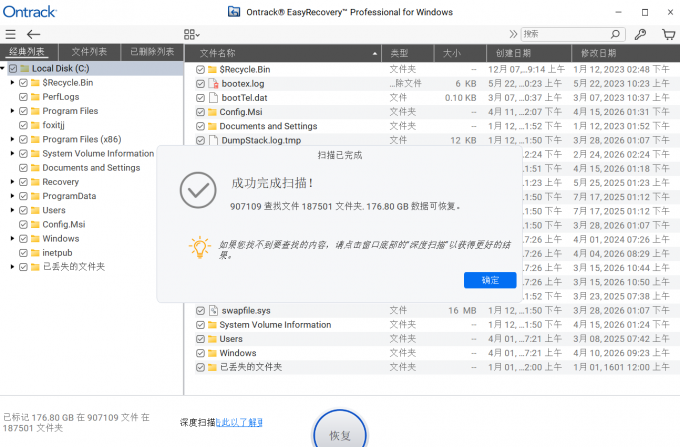The width and height of the screenshot is (680, 447).
Task: Expand the System Volume Information tree node
Action: coord(13,153)
